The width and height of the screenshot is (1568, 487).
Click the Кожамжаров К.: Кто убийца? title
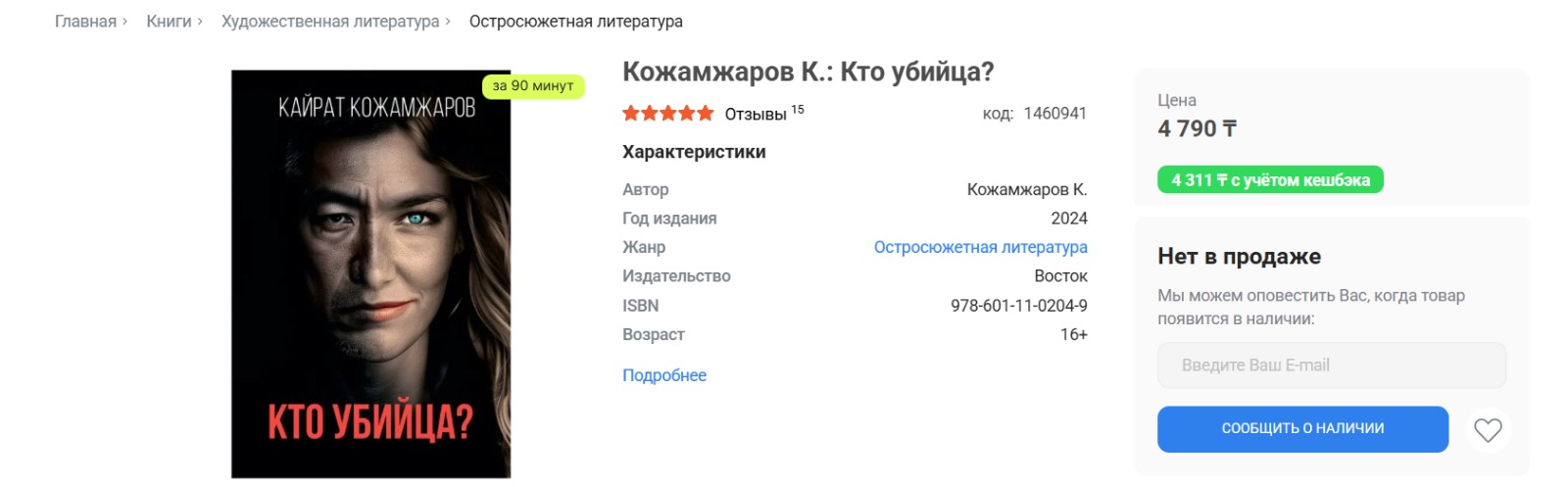tap(808, 73)
